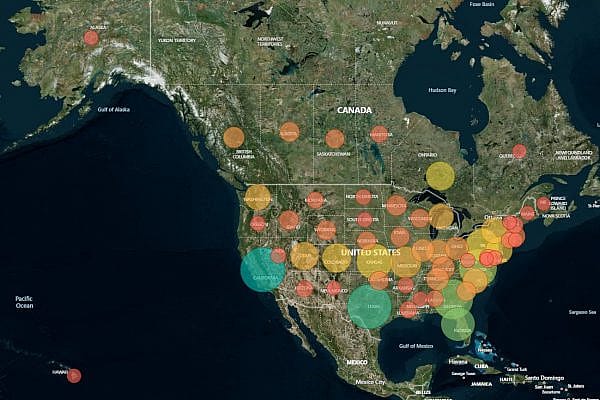Select the large teal Texas bubble
The image size is (600, 400).
370,307
